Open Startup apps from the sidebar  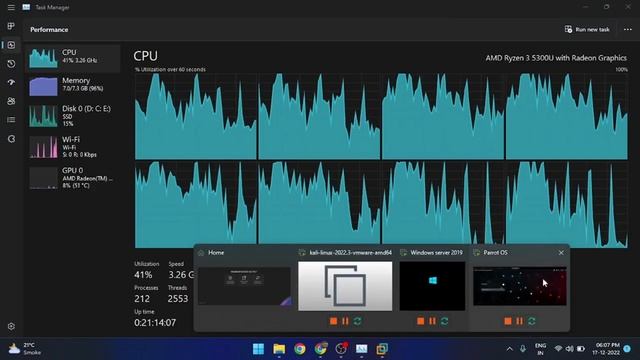(11, 82)
